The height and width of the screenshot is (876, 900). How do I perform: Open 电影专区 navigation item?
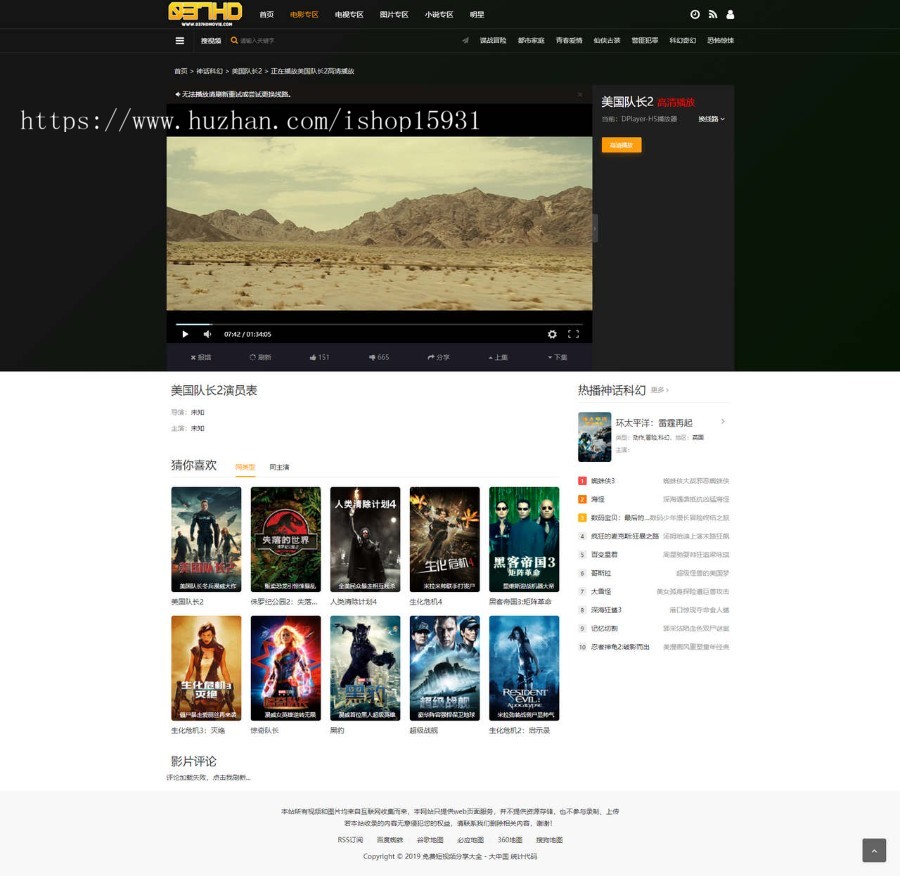[x=304, y=14]
